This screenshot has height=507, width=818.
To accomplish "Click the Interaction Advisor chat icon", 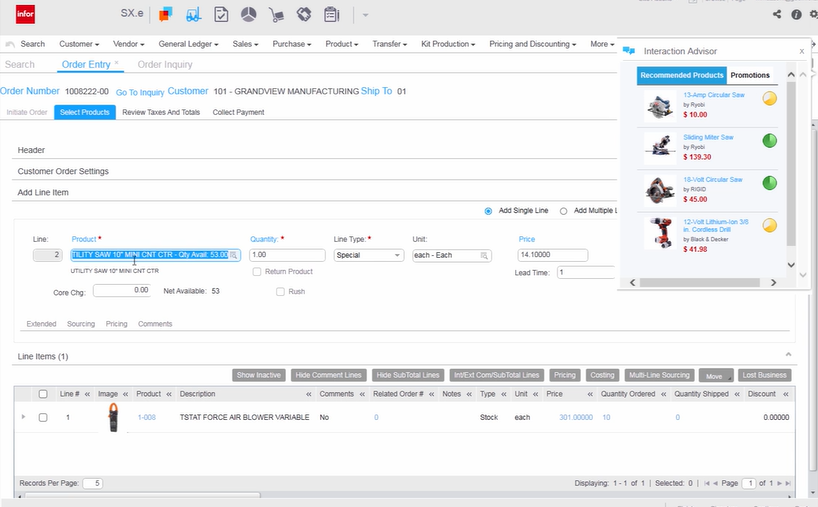I will [629, 51].
